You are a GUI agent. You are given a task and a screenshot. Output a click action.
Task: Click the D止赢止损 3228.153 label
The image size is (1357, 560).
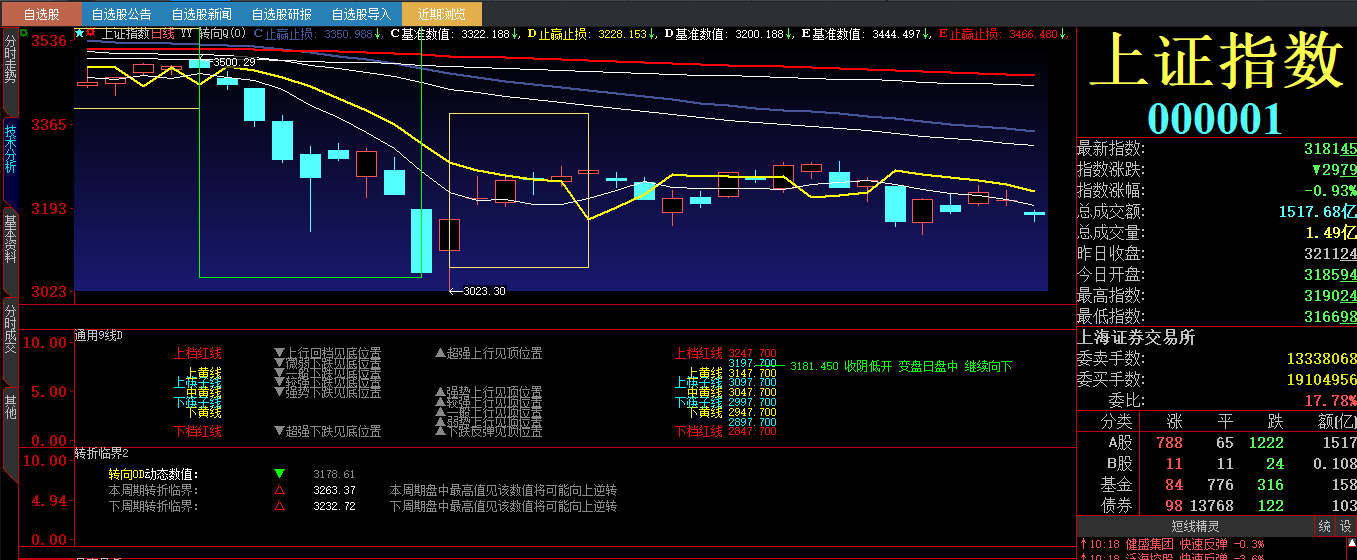[x=592, y=34]
